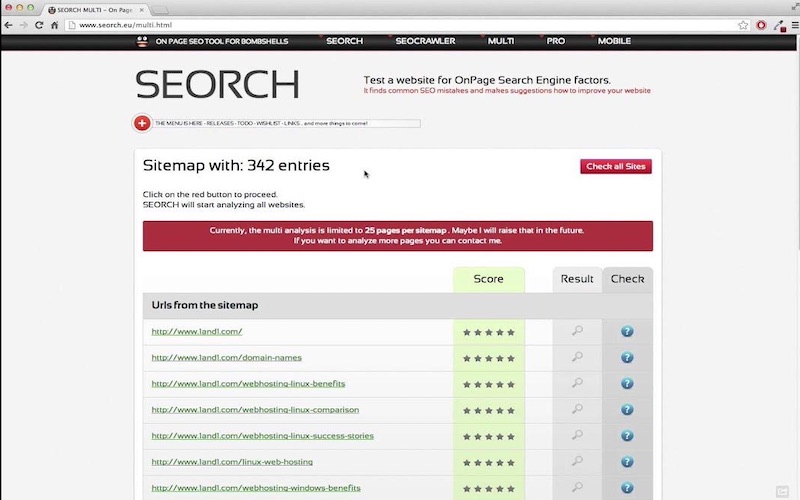This screenshot has height=500, width=800.
Task: Click the blue check icon for webhosting-linux-success-stories
Action: [627, 436]
